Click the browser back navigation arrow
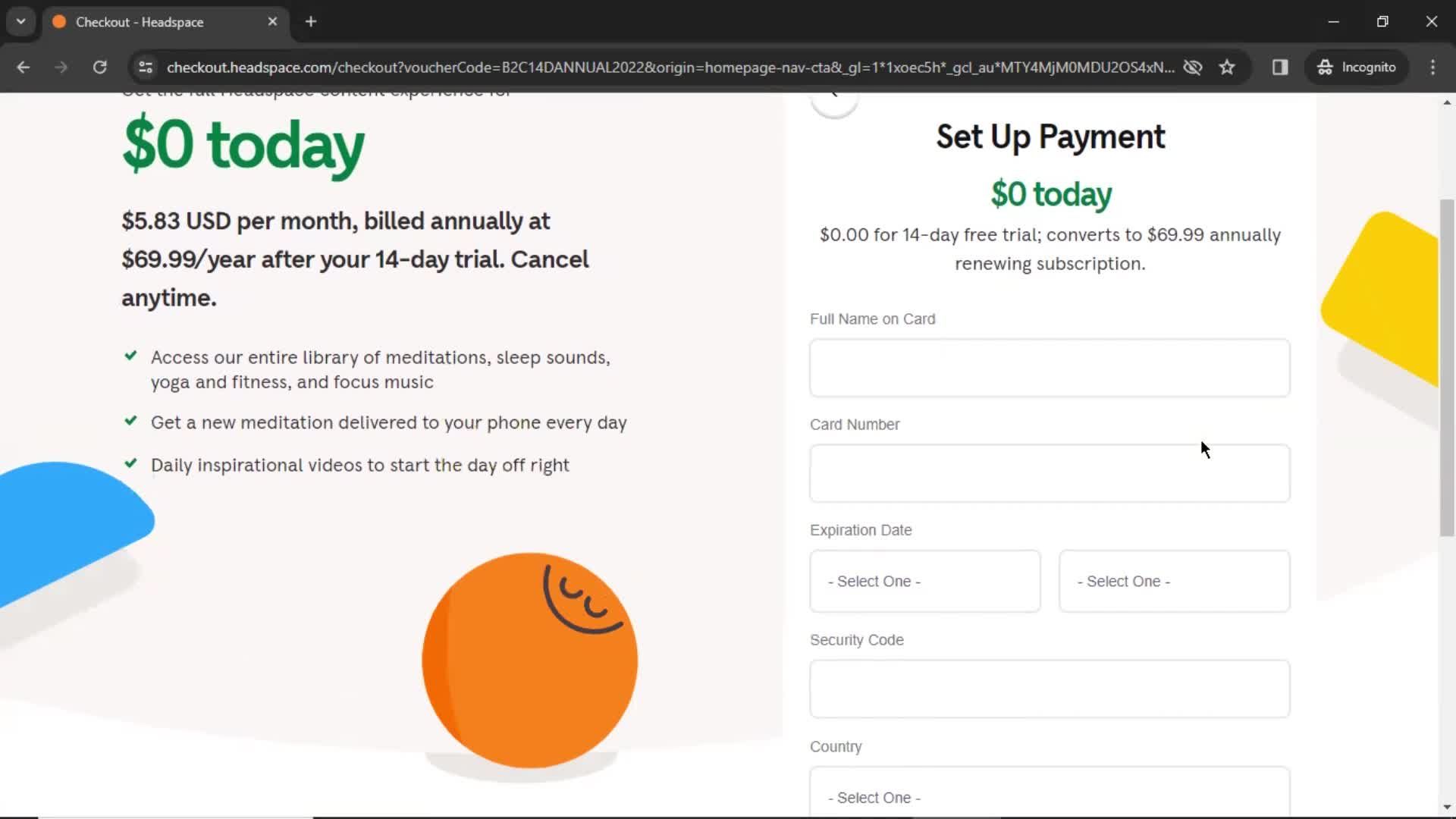 (x=24, y=67)
